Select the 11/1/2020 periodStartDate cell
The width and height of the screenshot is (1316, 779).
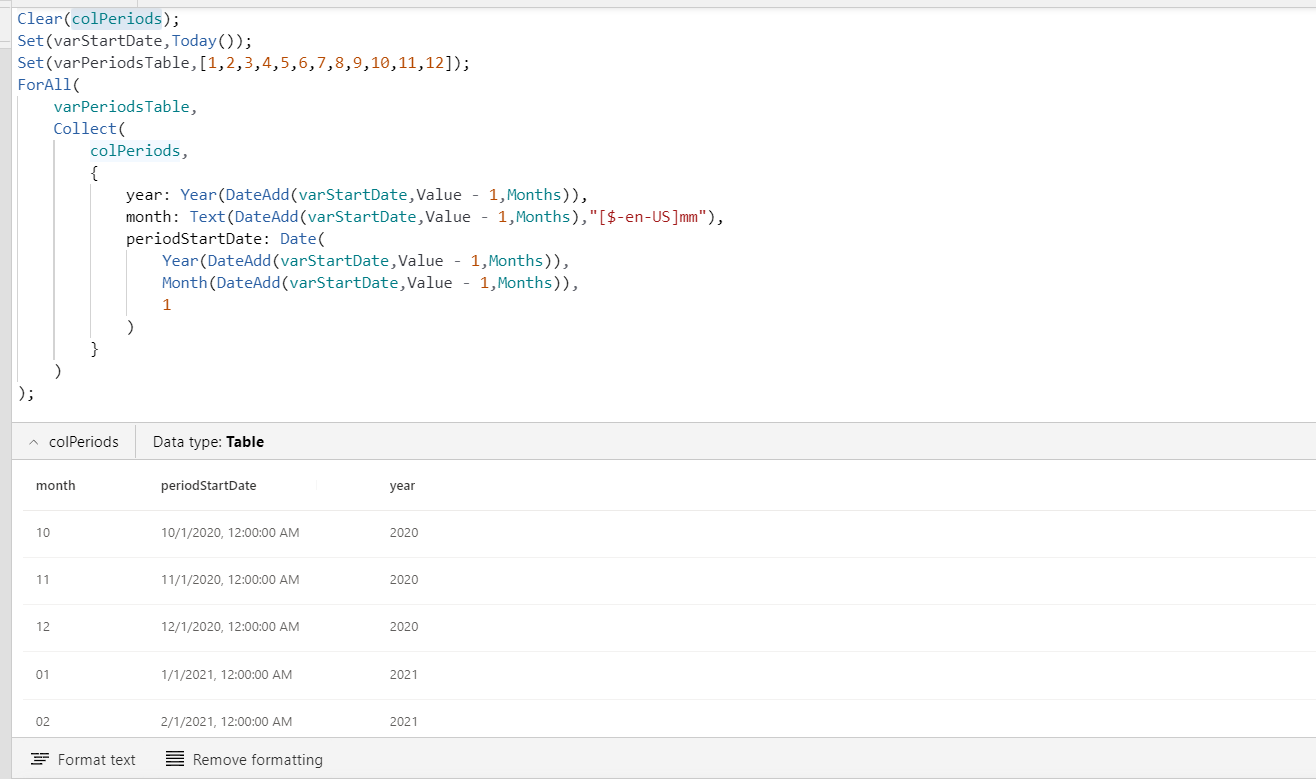pyautogui.click(x=229, y=580)
